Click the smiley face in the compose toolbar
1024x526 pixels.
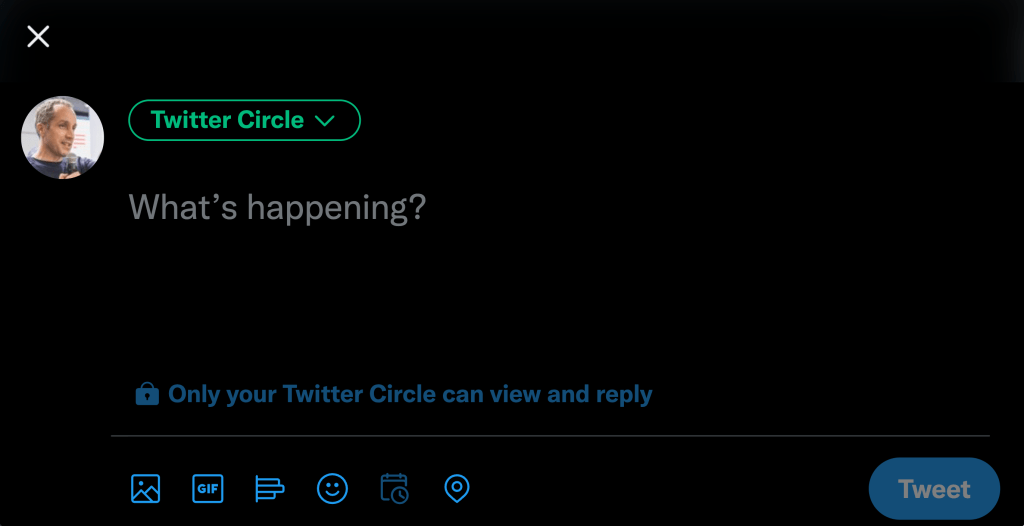coord(332,489)
